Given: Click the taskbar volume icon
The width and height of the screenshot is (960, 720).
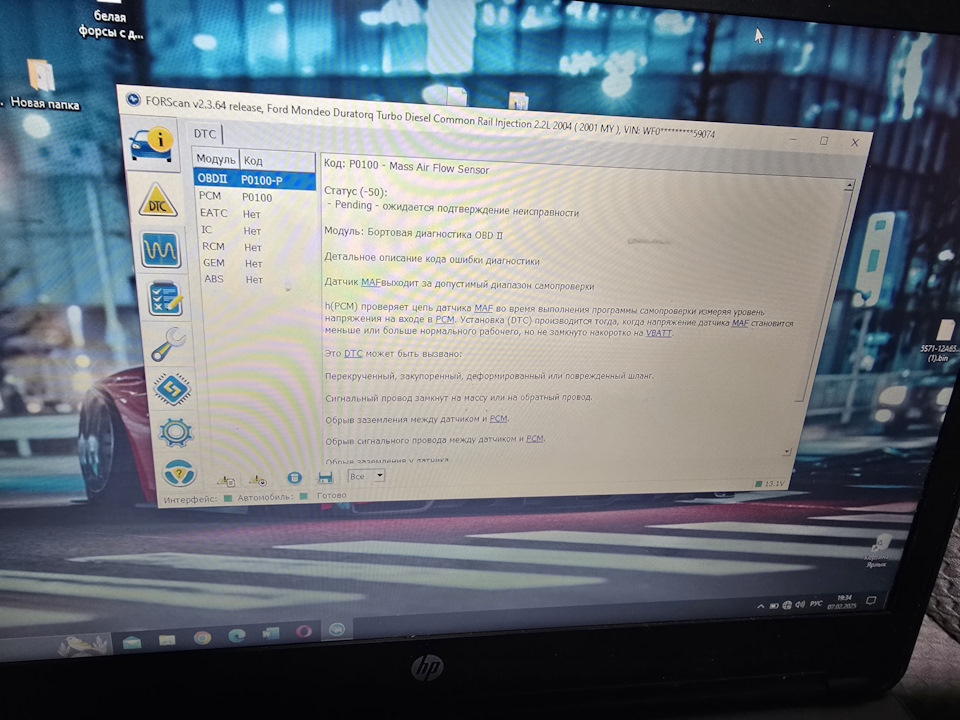Looking at the screenshot, I should 800,605.
